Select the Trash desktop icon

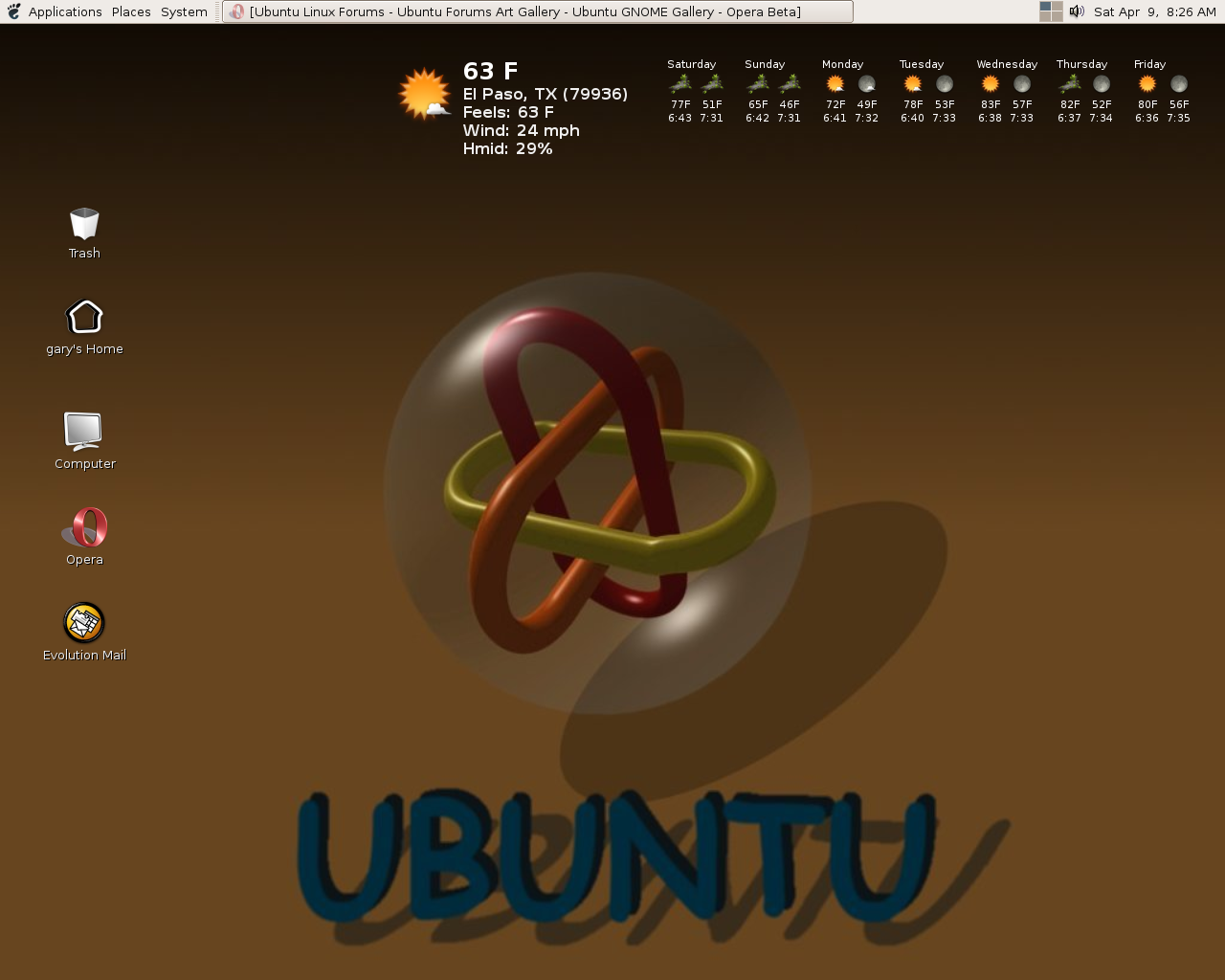[84, 234]
